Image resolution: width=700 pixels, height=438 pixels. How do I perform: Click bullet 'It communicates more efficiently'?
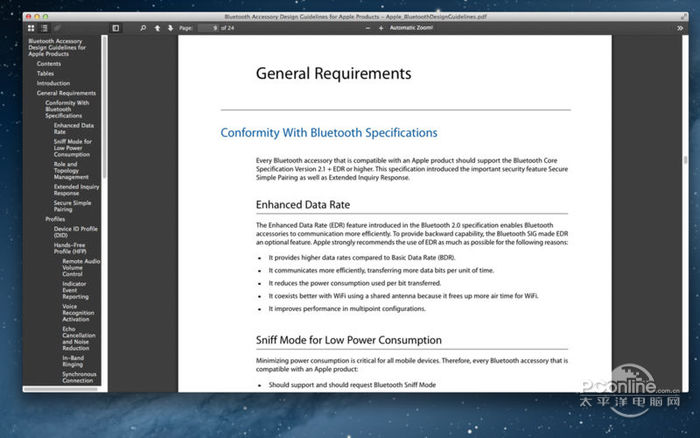[381, 271]
